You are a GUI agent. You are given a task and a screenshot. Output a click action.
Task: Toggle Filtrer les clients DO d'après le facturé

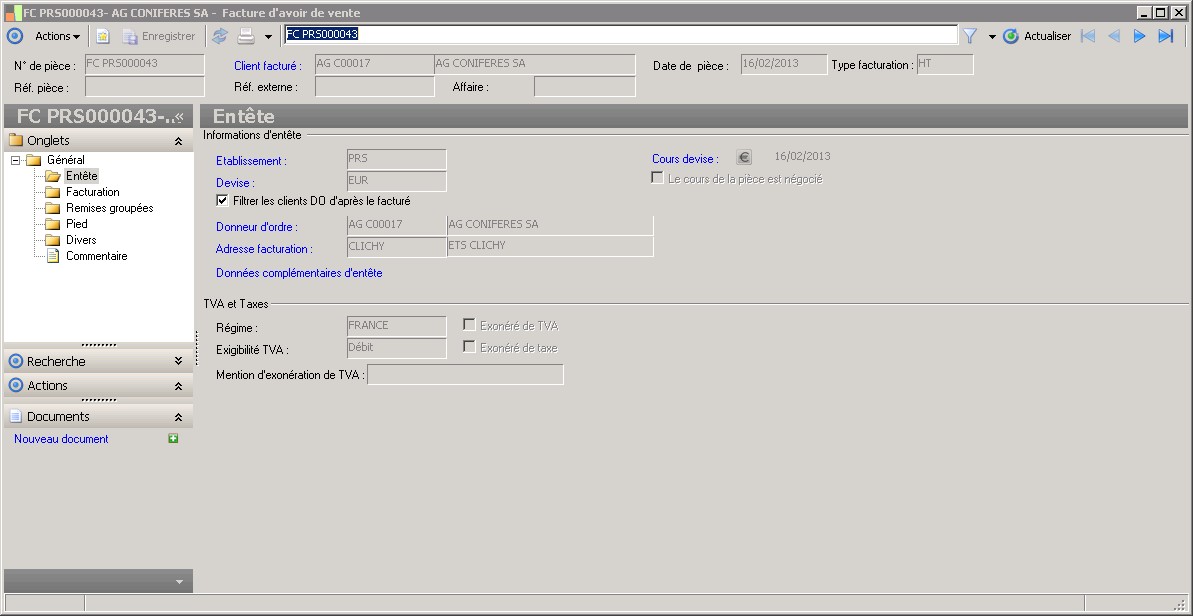(222, 201)
